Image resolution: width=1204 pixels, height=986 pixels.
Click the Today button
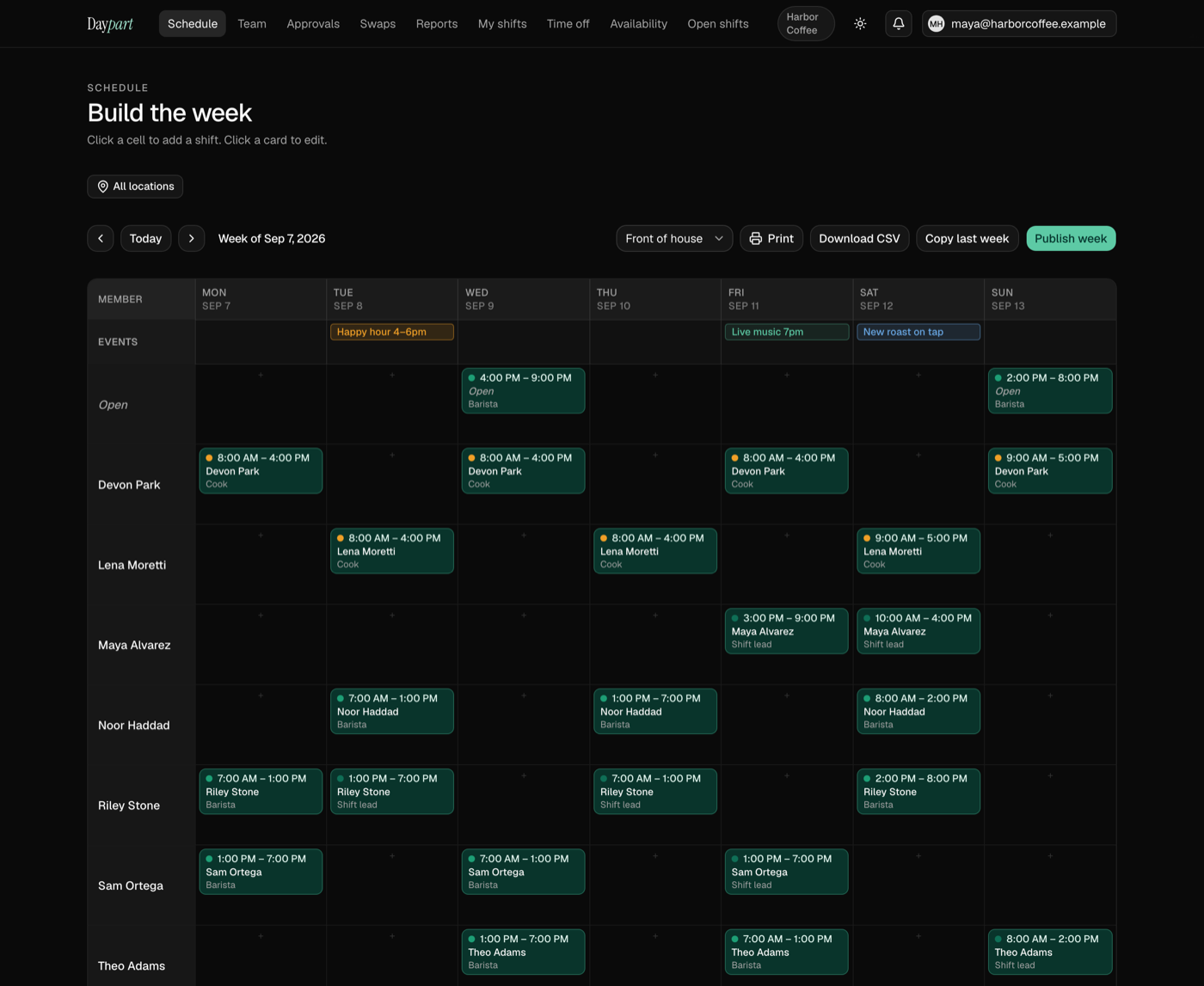pyautogui.click(x=146, y=239)
